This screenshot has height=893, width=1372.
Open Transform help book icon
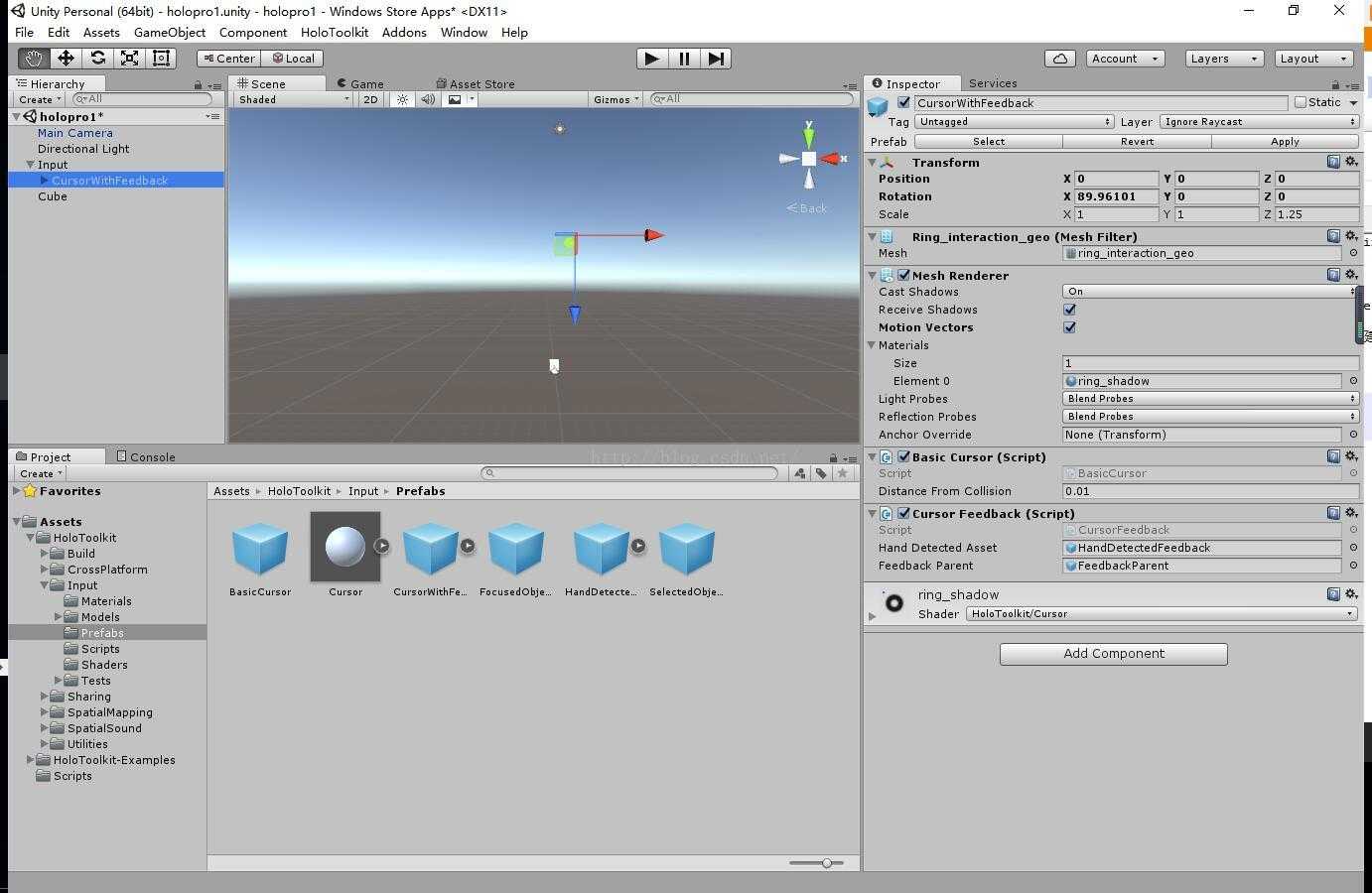click(1333, 162)
